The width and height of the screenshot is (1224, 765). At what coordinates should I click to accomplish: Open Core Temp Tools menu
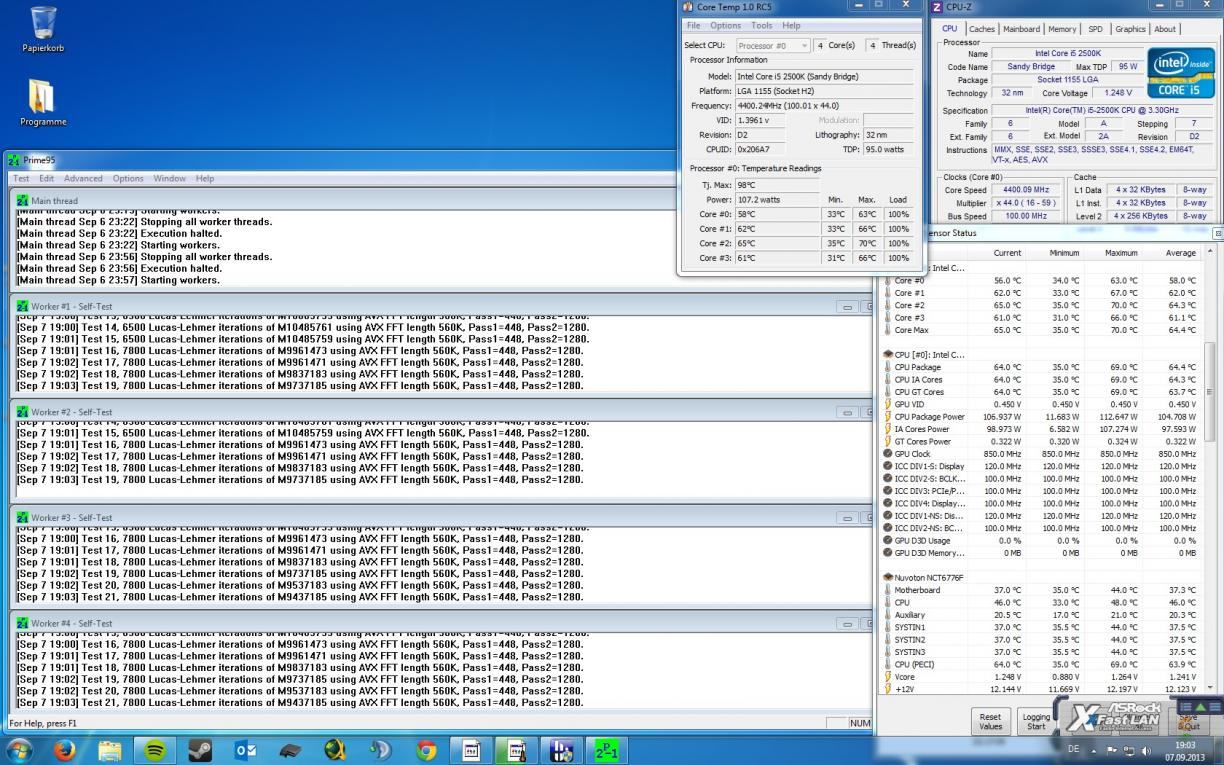coord(762,25)
